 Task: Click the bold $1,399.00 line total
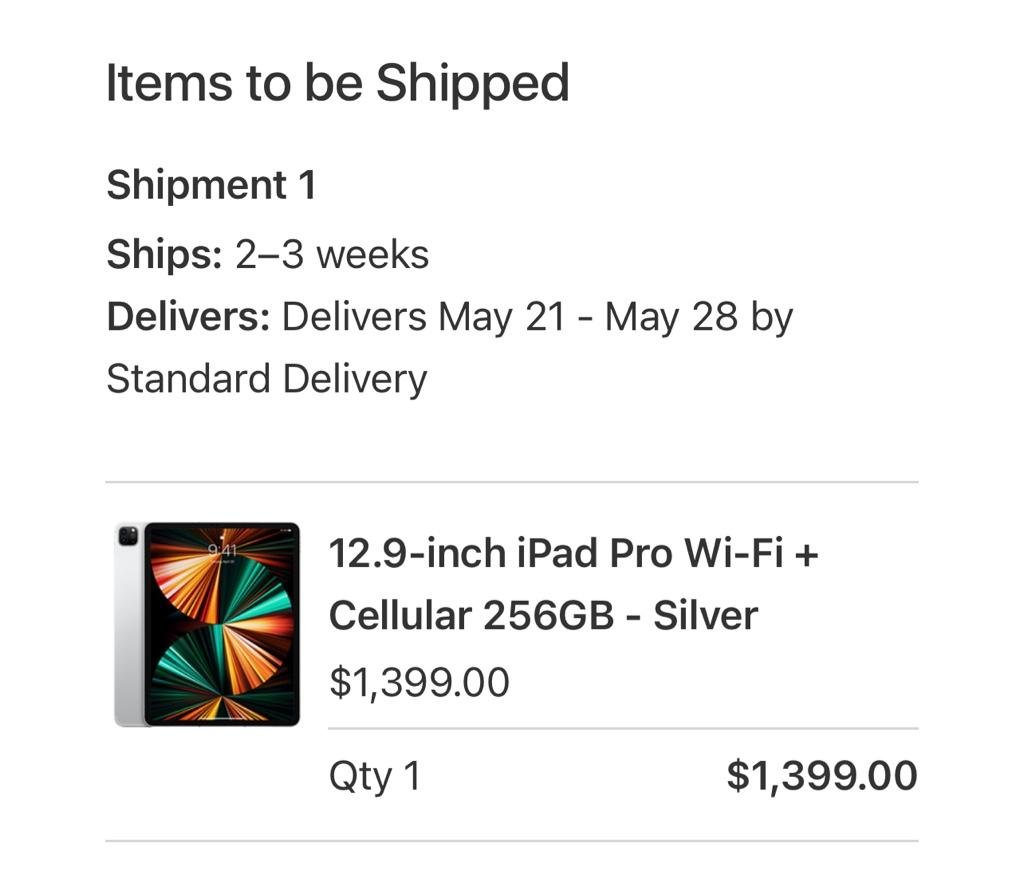(821, 776)
